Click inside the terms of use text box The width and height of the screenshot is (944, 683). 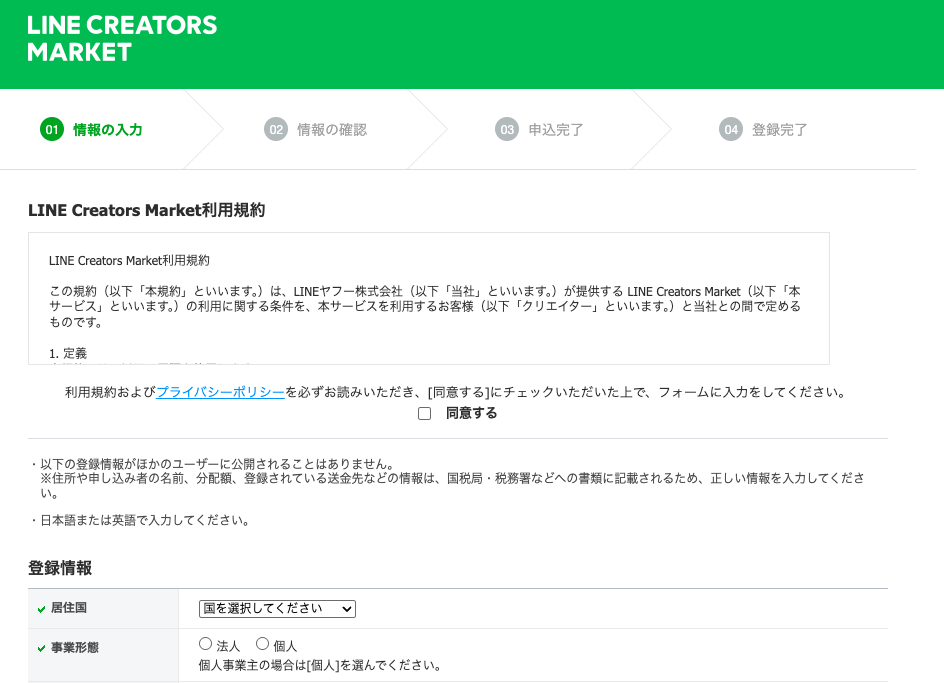[429, 298]
